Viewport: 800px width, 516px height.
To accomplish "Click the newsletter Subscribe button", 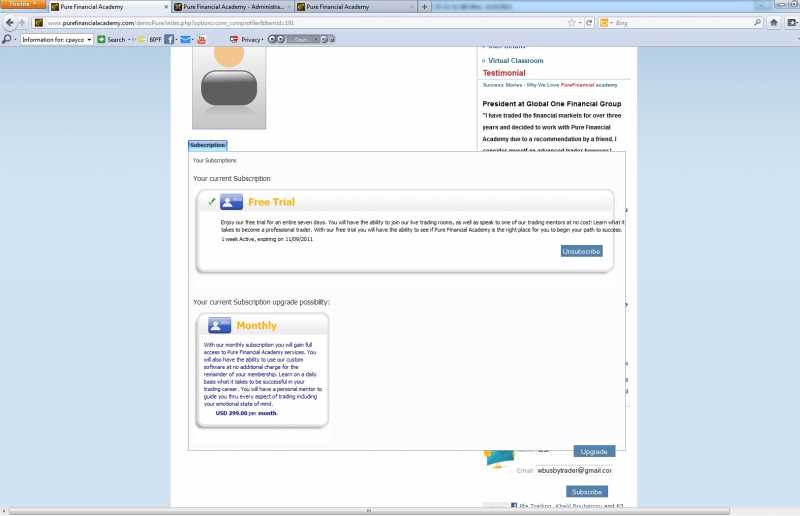I will pos(587,492).
